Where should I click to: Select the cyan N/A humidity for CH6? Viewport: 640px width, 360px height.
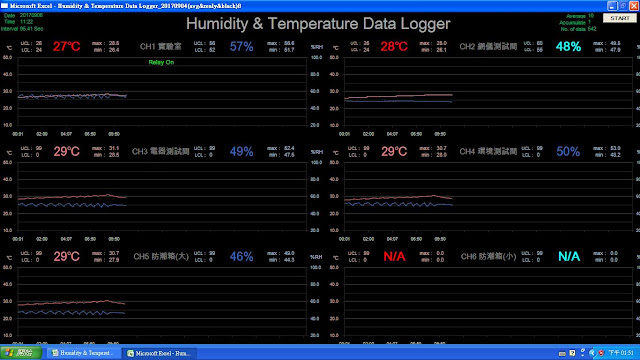[x=569, y=256]
